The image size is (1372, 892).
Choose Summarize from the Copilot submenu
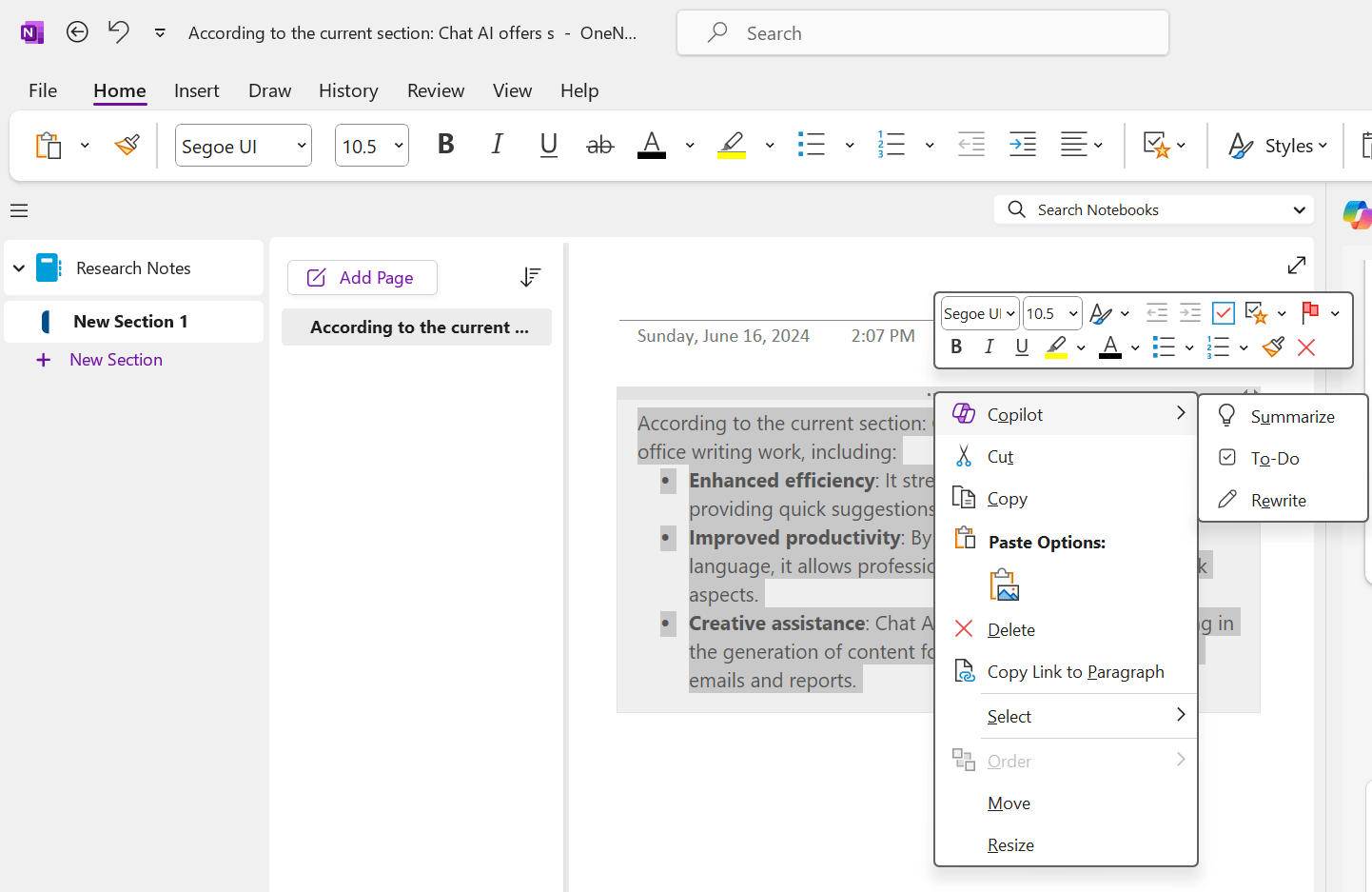[1292, 416]
